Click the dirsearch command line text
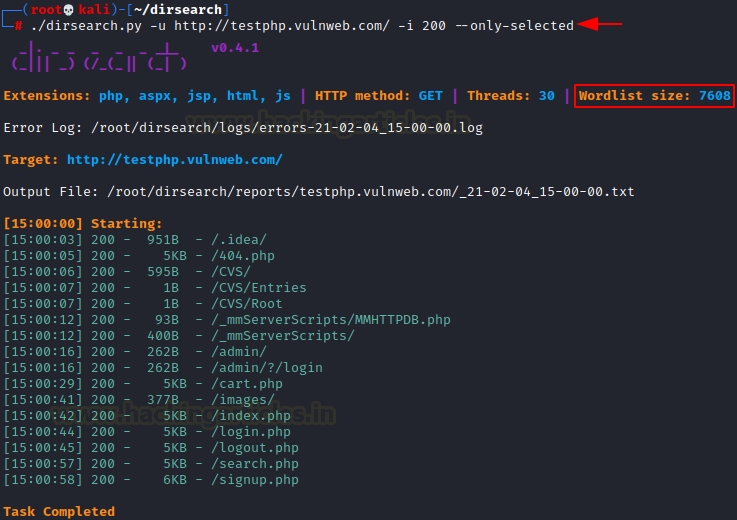This screenshot has width=737, height=520. coord(302,25)
